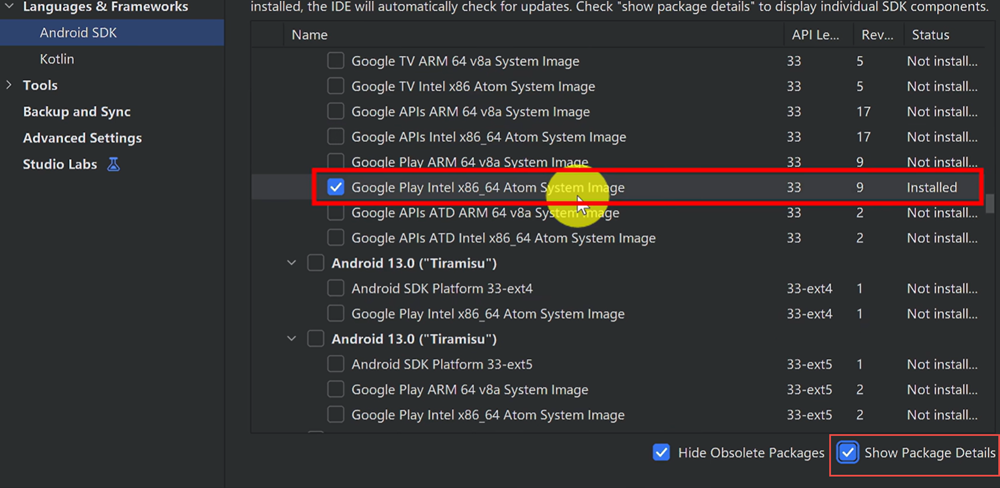Screen dimensions: 1000x488
Task: Click the Studio Labs flask icon
Action: 113,164
